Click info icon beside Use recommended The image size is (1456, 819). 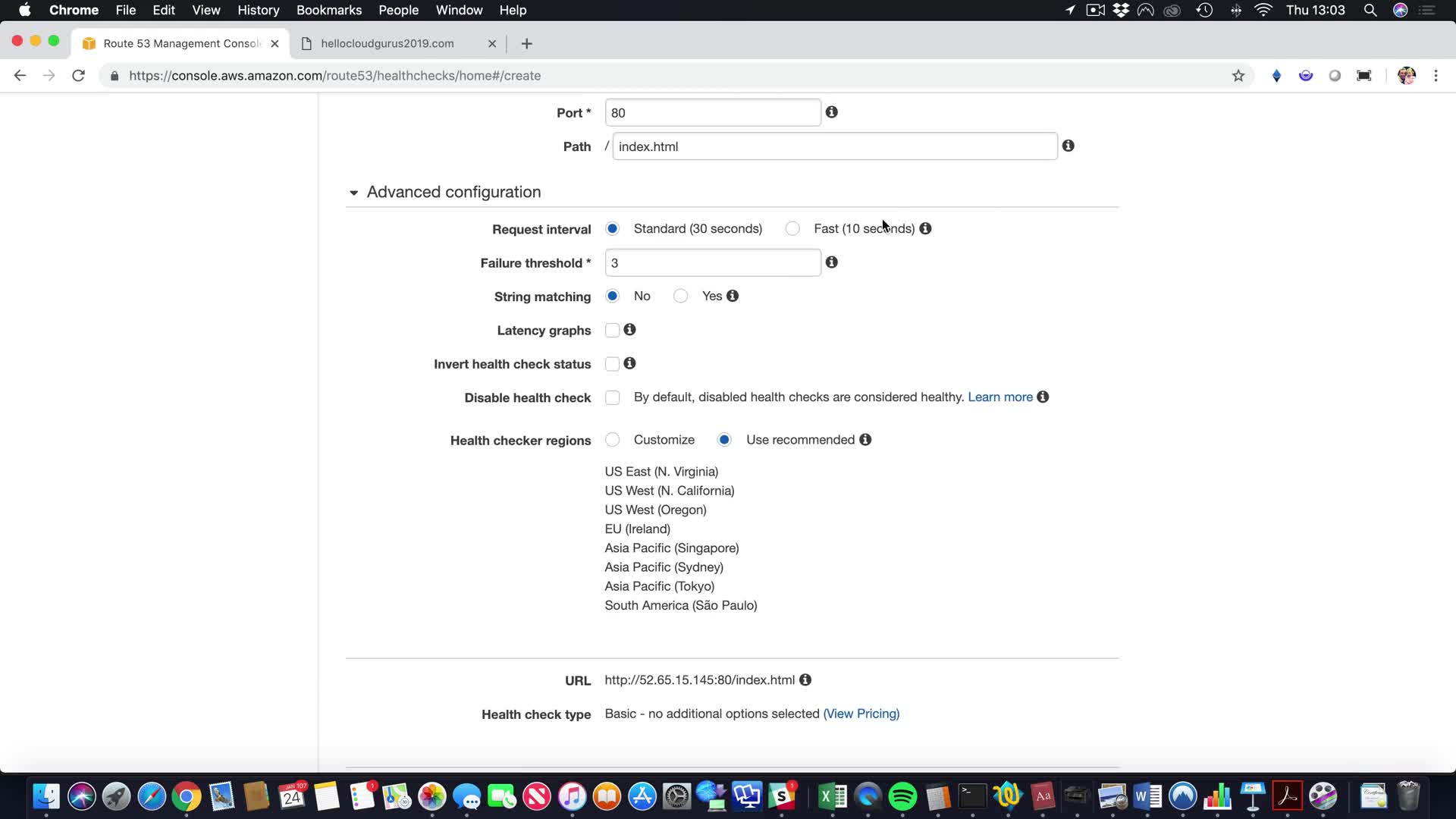click(x=865, y=440)
